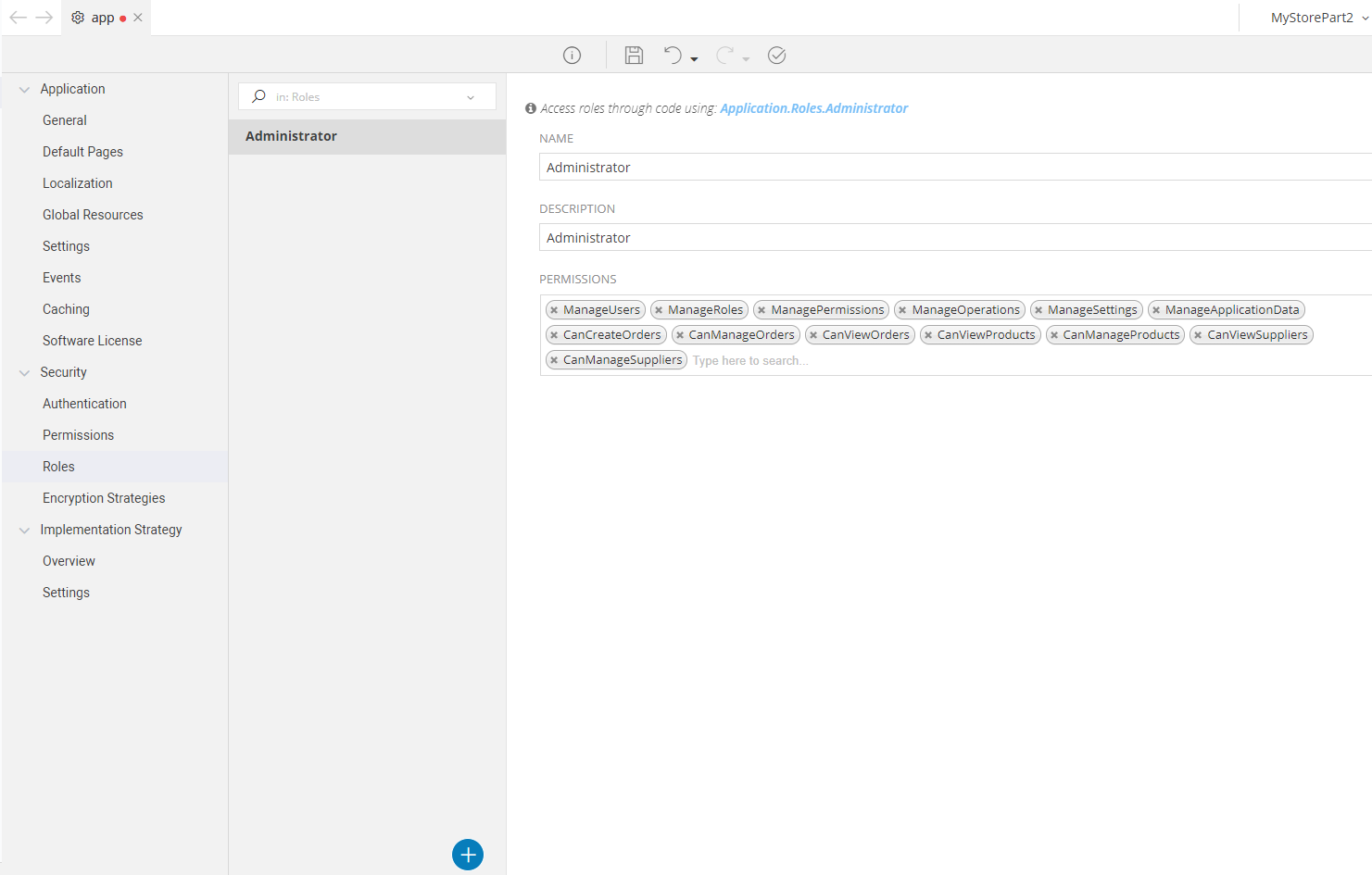Screen dimensions: 1372x875
Task: Collapse the Application tree section
Action: point(24,90)
